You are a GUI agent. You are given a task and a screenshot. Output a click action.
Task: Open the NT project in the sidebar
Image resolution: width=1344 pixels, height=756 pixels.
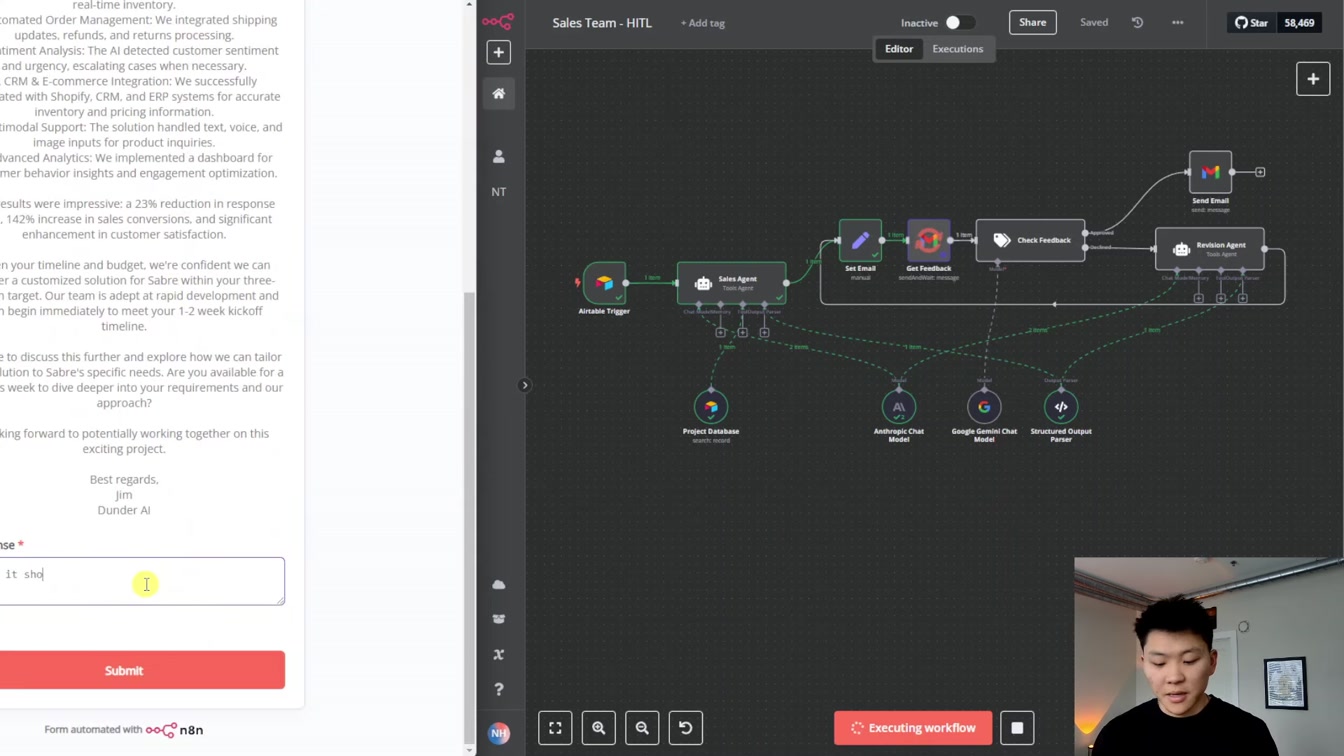(498, 192)
